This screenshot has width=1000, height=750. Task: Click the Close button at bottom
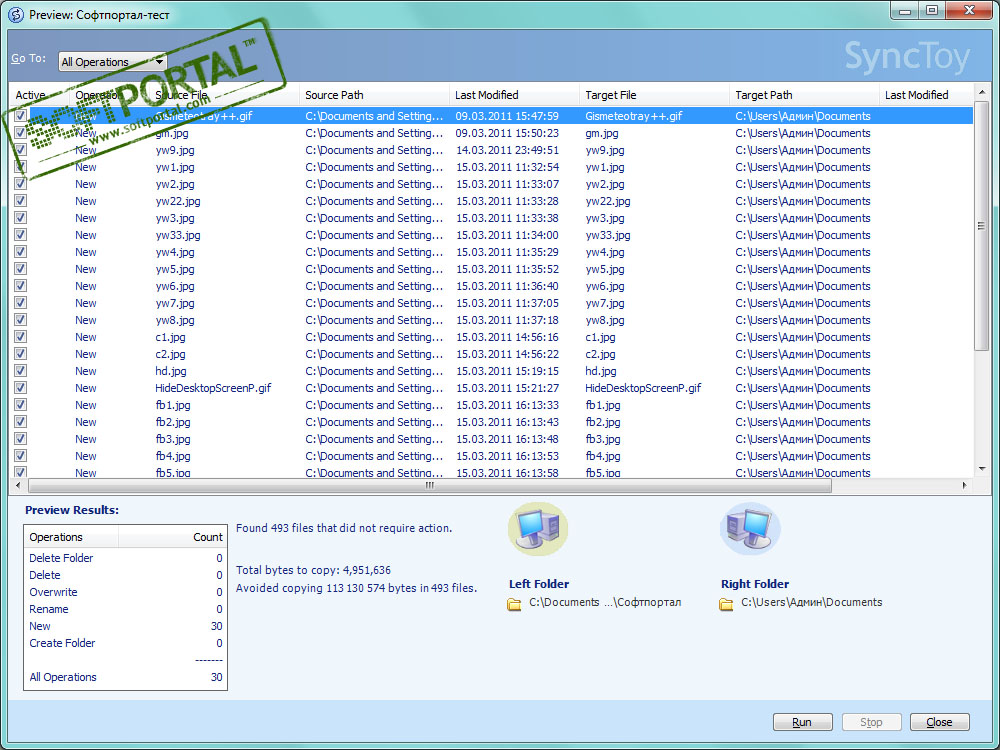coord(939,722)
